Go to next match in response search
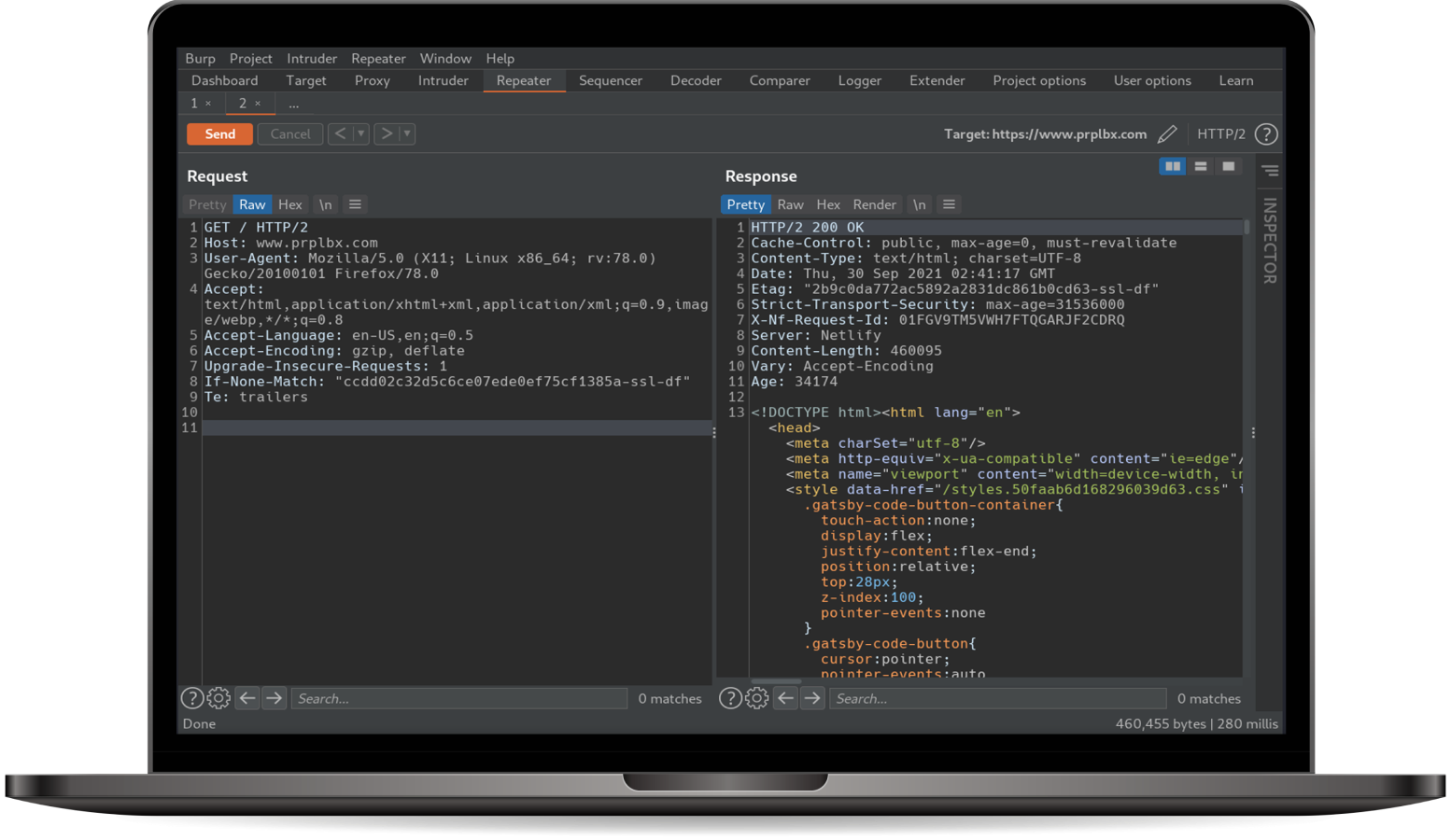The image size is (1451, 840). click(812, 698)
